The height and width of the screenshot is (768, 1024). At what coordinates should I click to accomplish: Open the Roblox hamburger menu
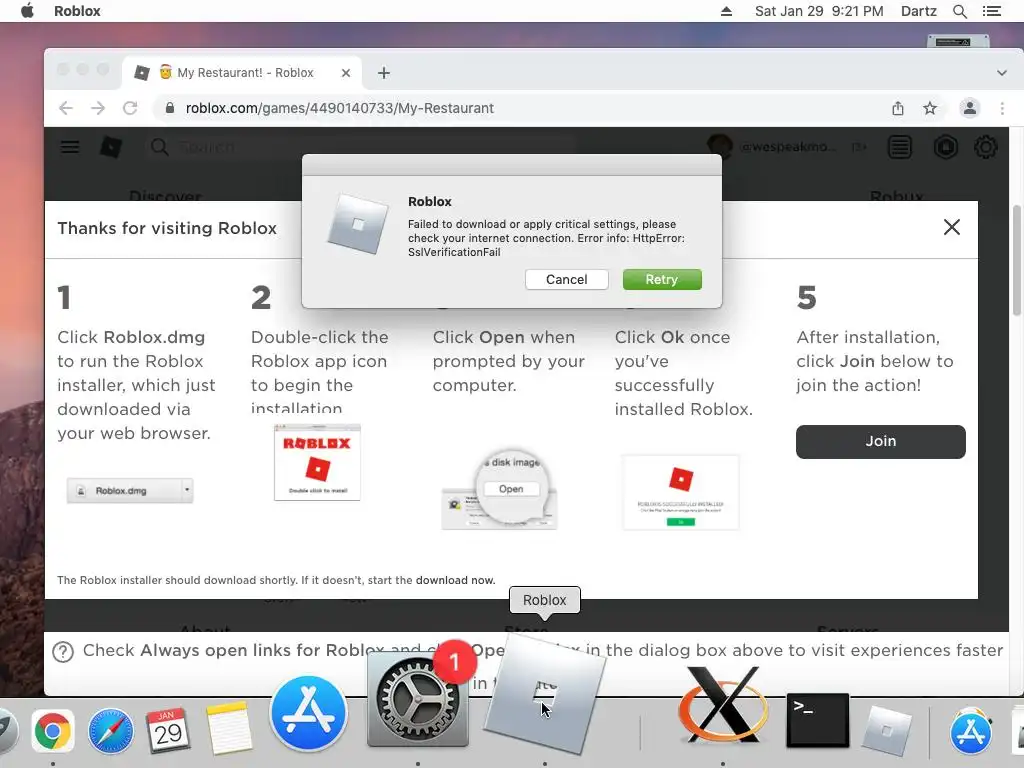click(70, 147)
